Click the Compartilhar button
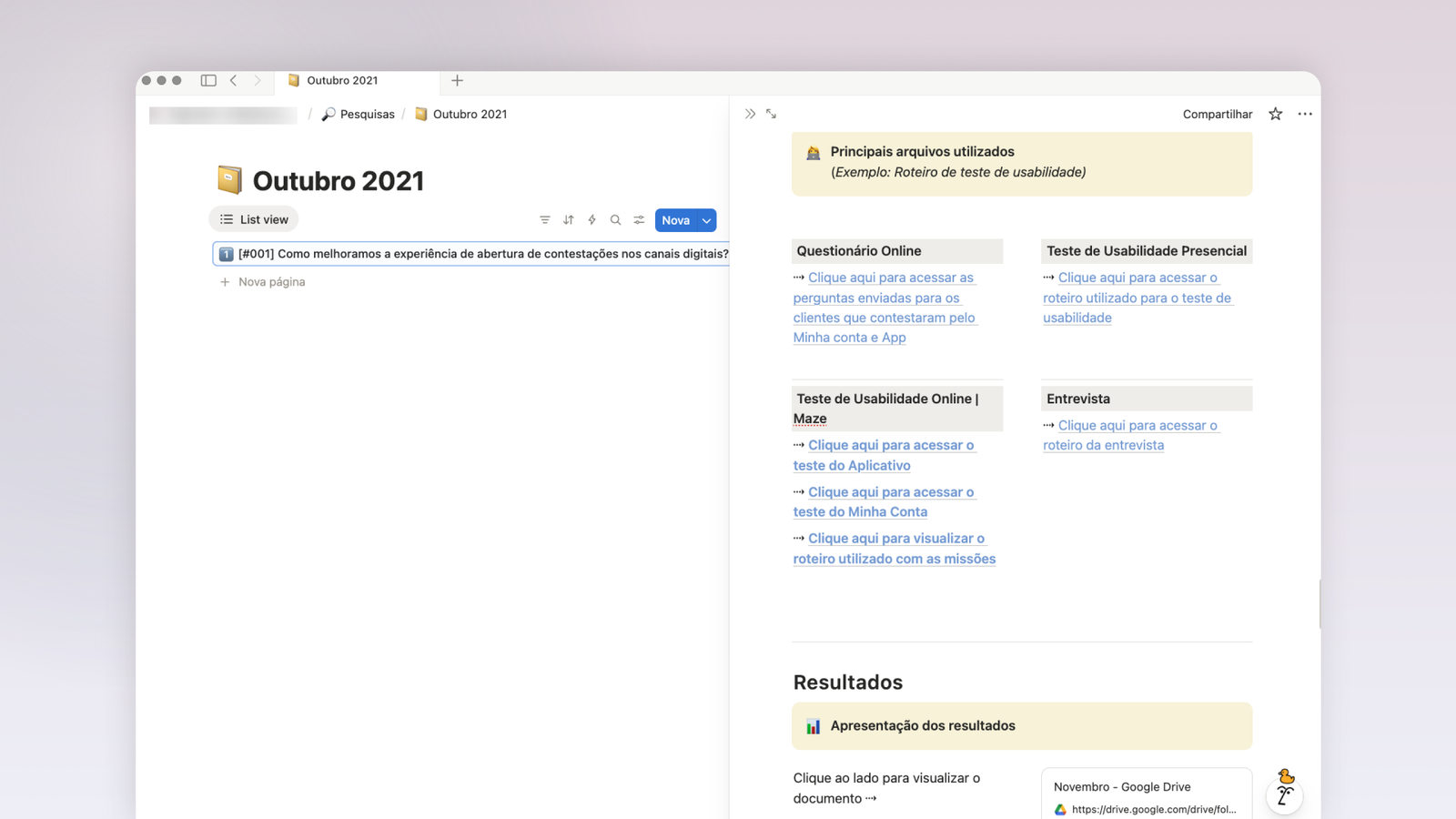Screen dimensions: 1456x819 pos(1217,114)
